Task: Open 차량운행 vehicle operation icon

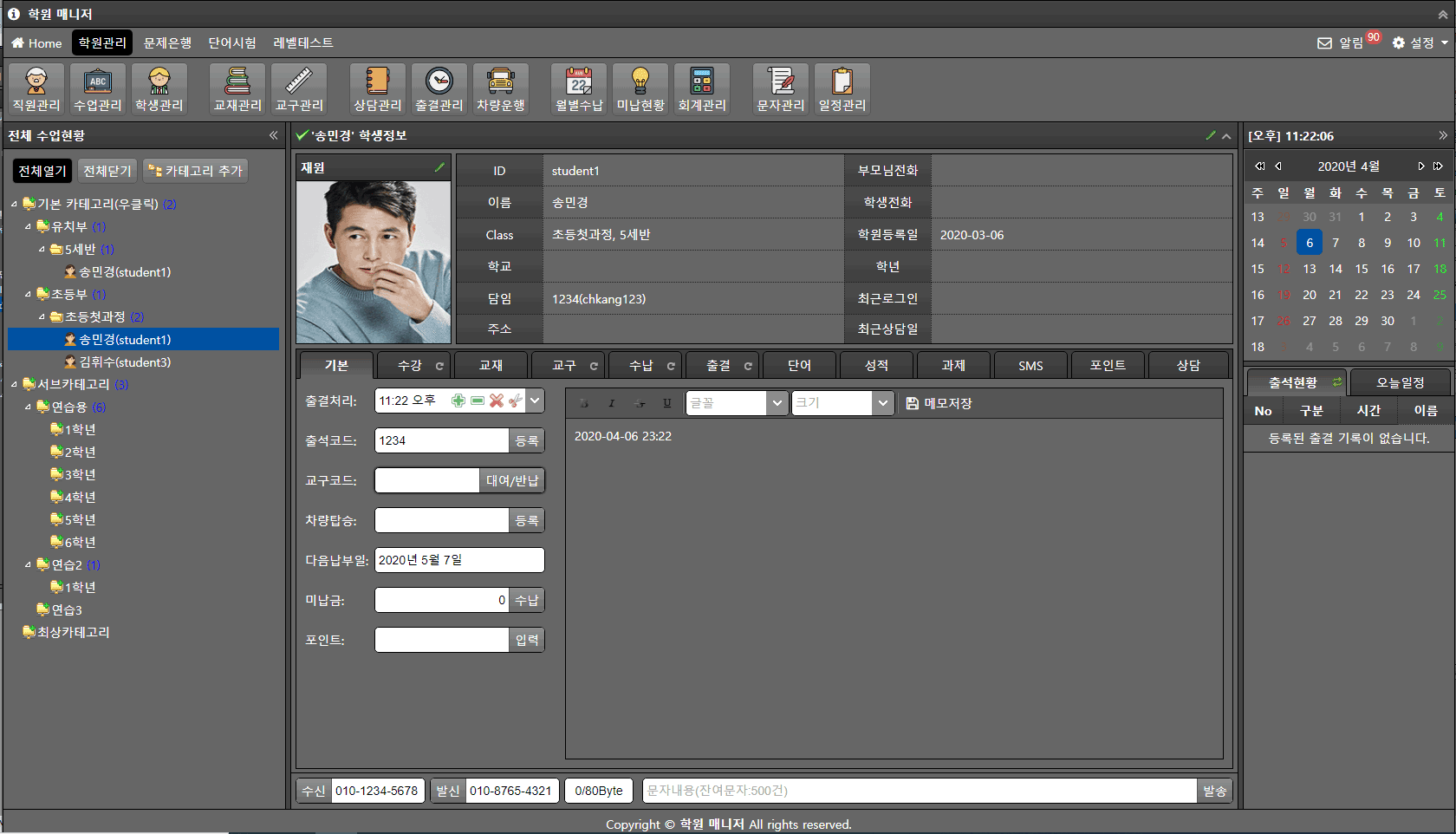Action: click(500, 88)
